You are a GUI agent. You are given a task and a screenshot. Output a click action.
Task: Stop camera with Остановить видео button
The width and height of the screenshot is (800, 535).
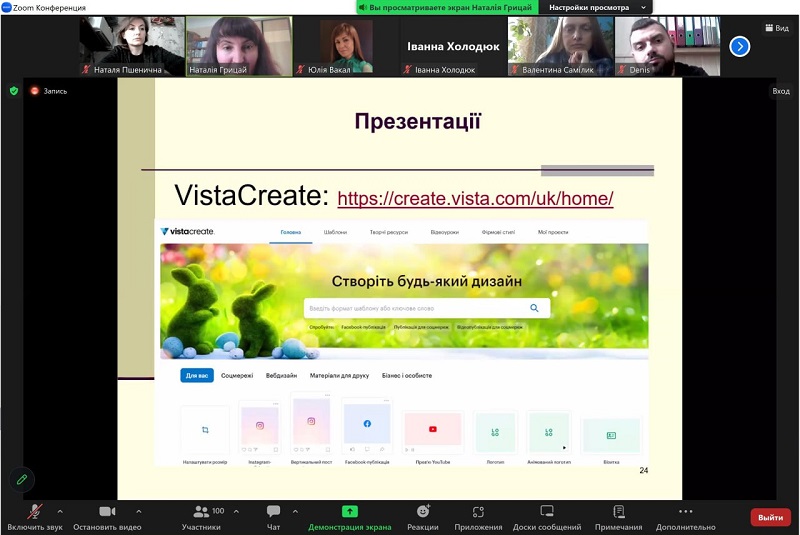point(107,518)
